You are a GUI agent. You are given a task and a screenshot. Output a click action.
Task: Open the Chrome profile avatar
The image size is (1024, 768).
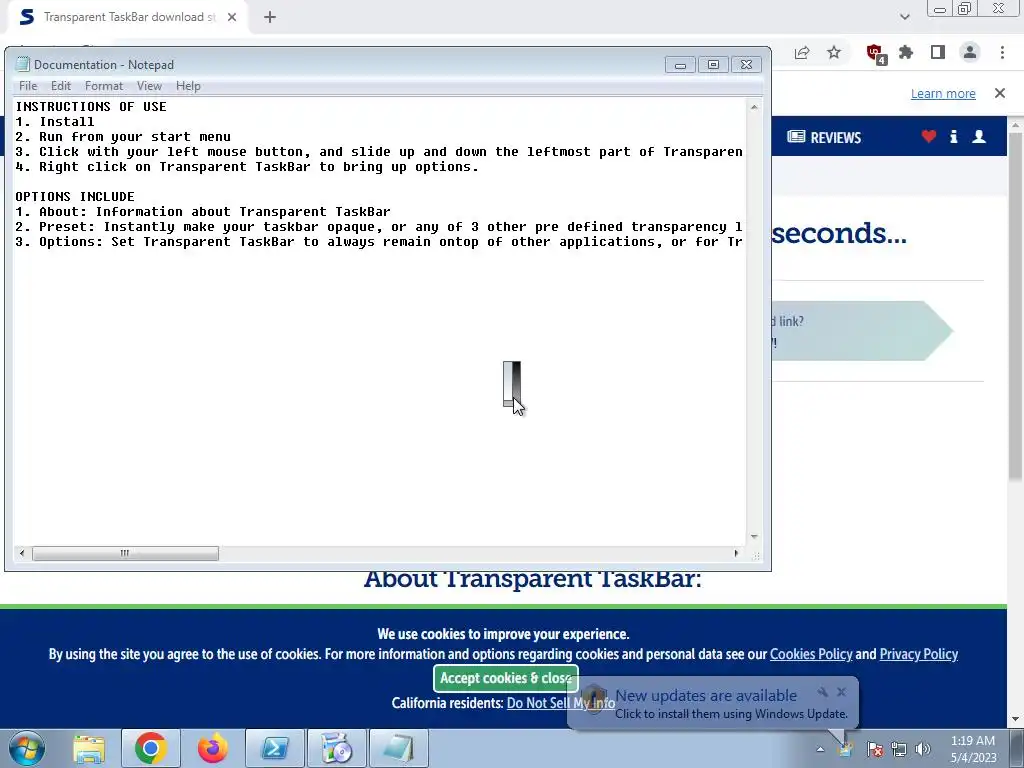coord(970,52)
